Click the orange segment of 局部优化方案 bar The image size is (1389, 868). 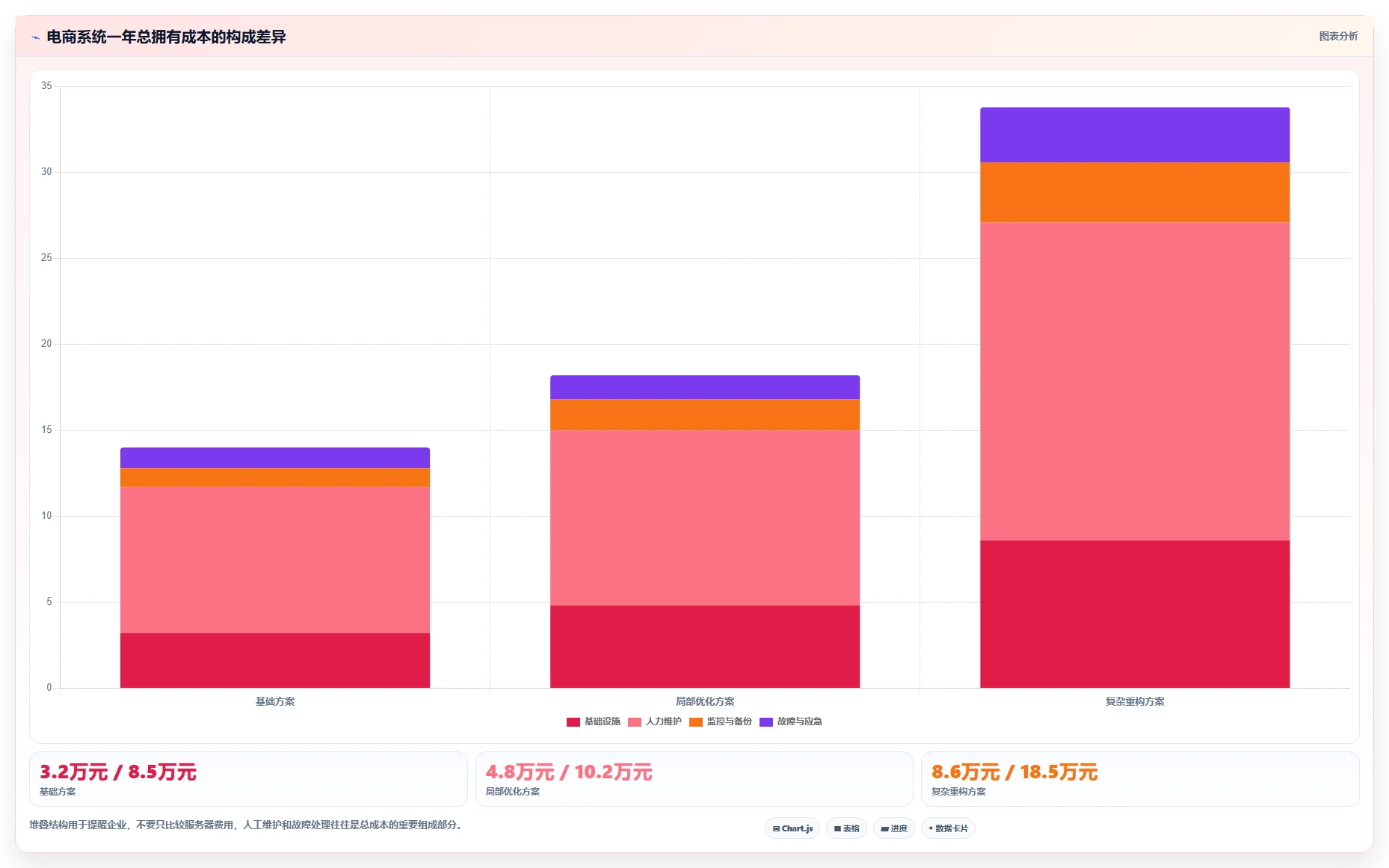(705, 414)
